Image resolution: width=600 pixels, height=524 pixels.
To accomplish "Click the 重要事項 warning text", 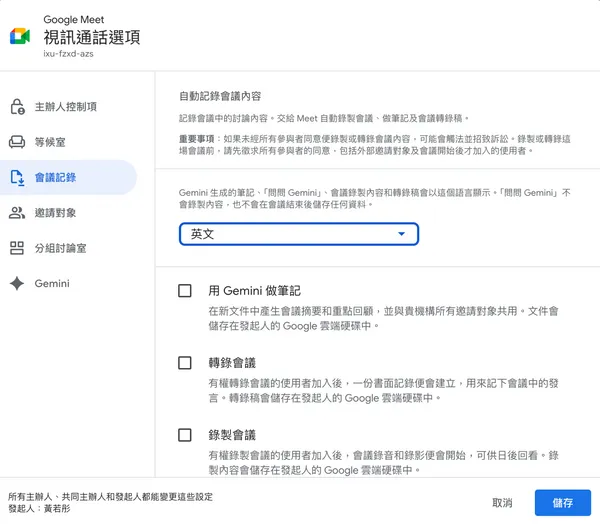I will 375,145.
